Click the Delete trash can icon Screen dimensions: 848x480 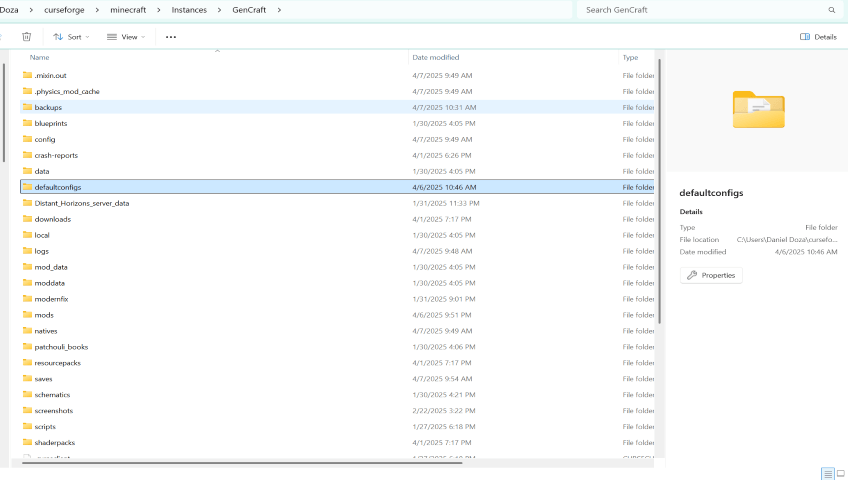pyautogui.click(x=27, y=37)
